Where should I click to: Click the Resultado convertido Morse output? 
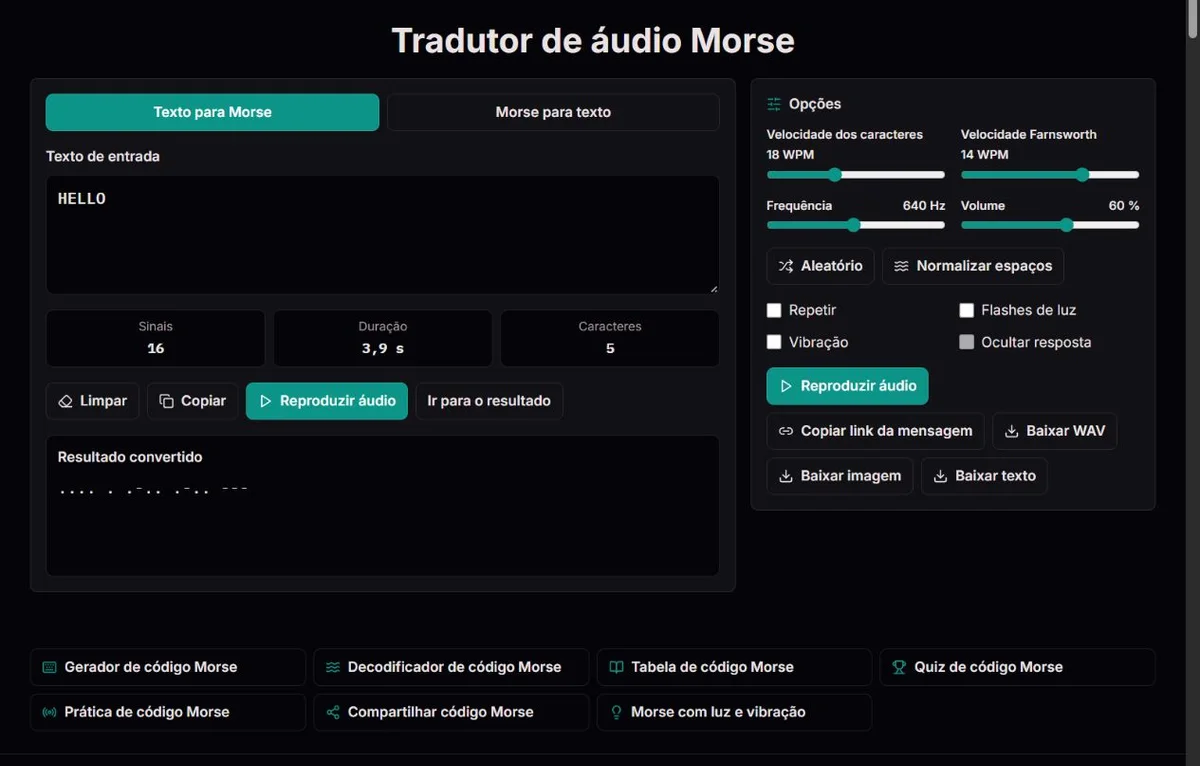[x=153, y=491]
